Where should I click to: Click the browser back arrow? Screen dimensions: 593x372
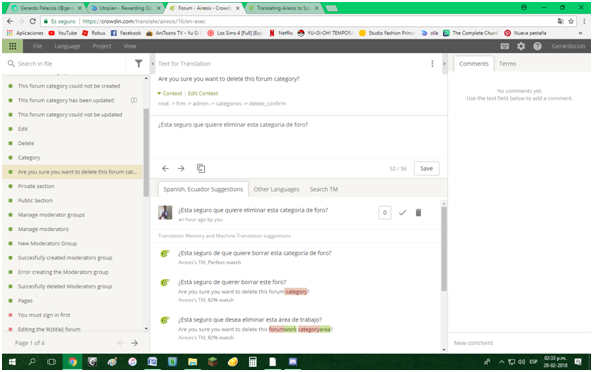10,21
